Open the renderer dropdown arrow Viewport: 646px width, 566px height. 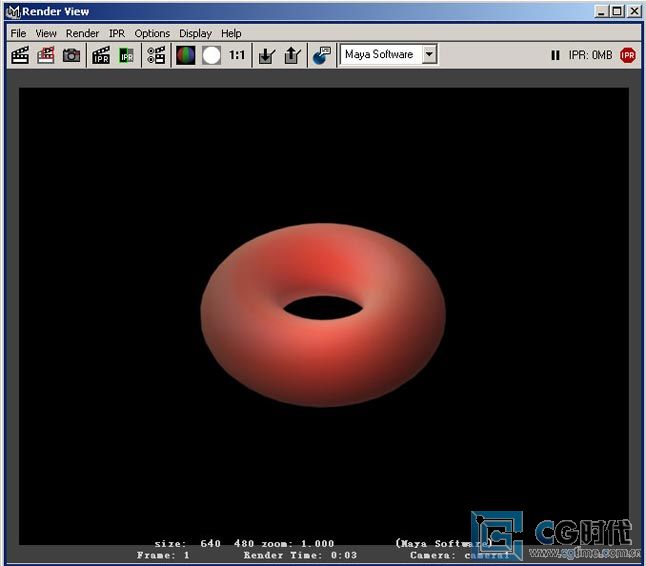pyautogui.click(x=429, y=54)
